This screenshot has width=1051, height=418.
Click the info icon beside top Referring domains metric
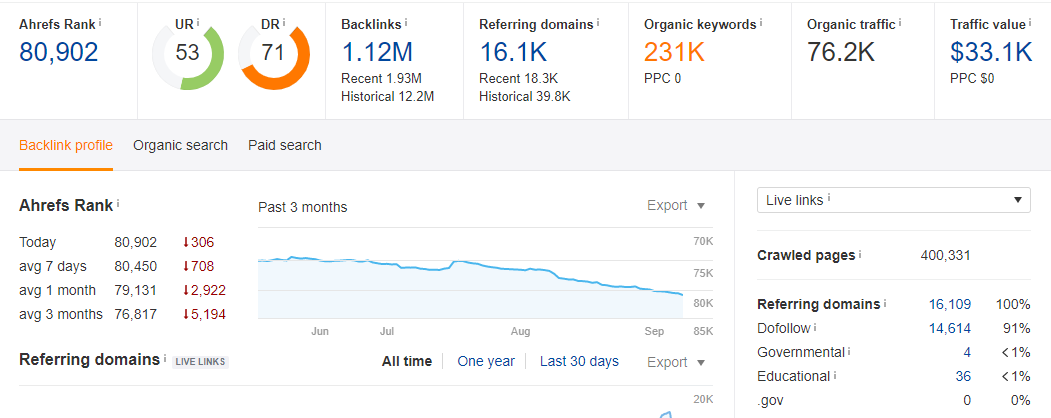pos(598,22)
